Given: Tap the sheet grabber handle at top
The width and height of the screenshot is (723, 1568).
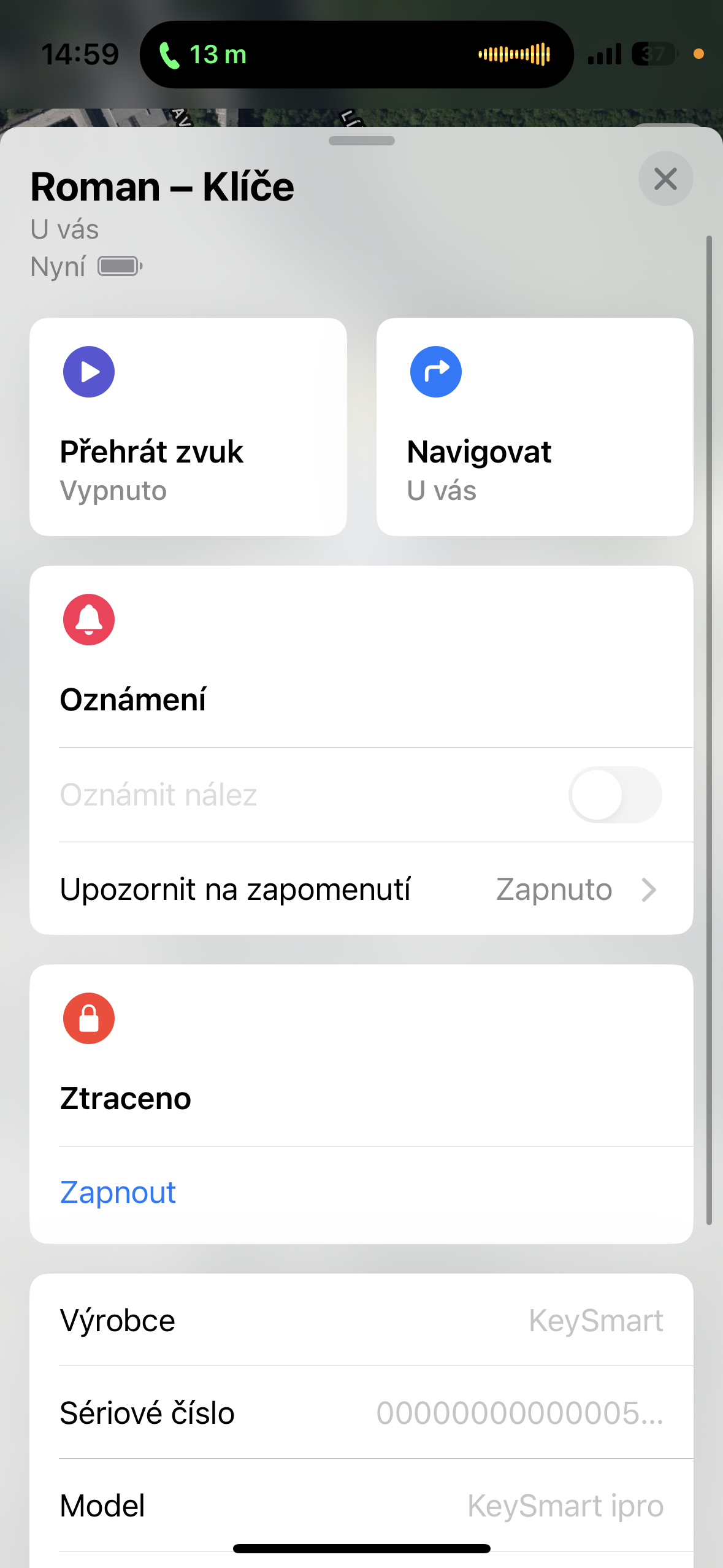Looking at the screenshot, I should point(361,141).
